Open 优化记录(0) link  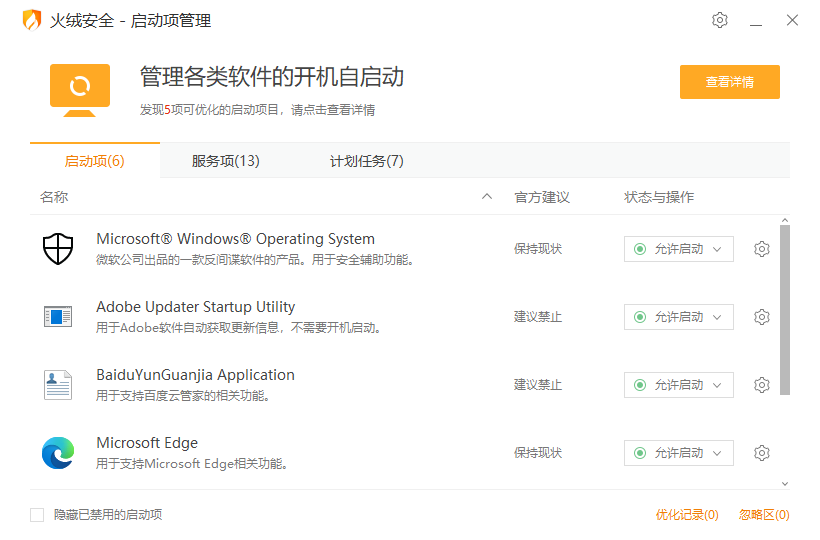tap(687, 515)
